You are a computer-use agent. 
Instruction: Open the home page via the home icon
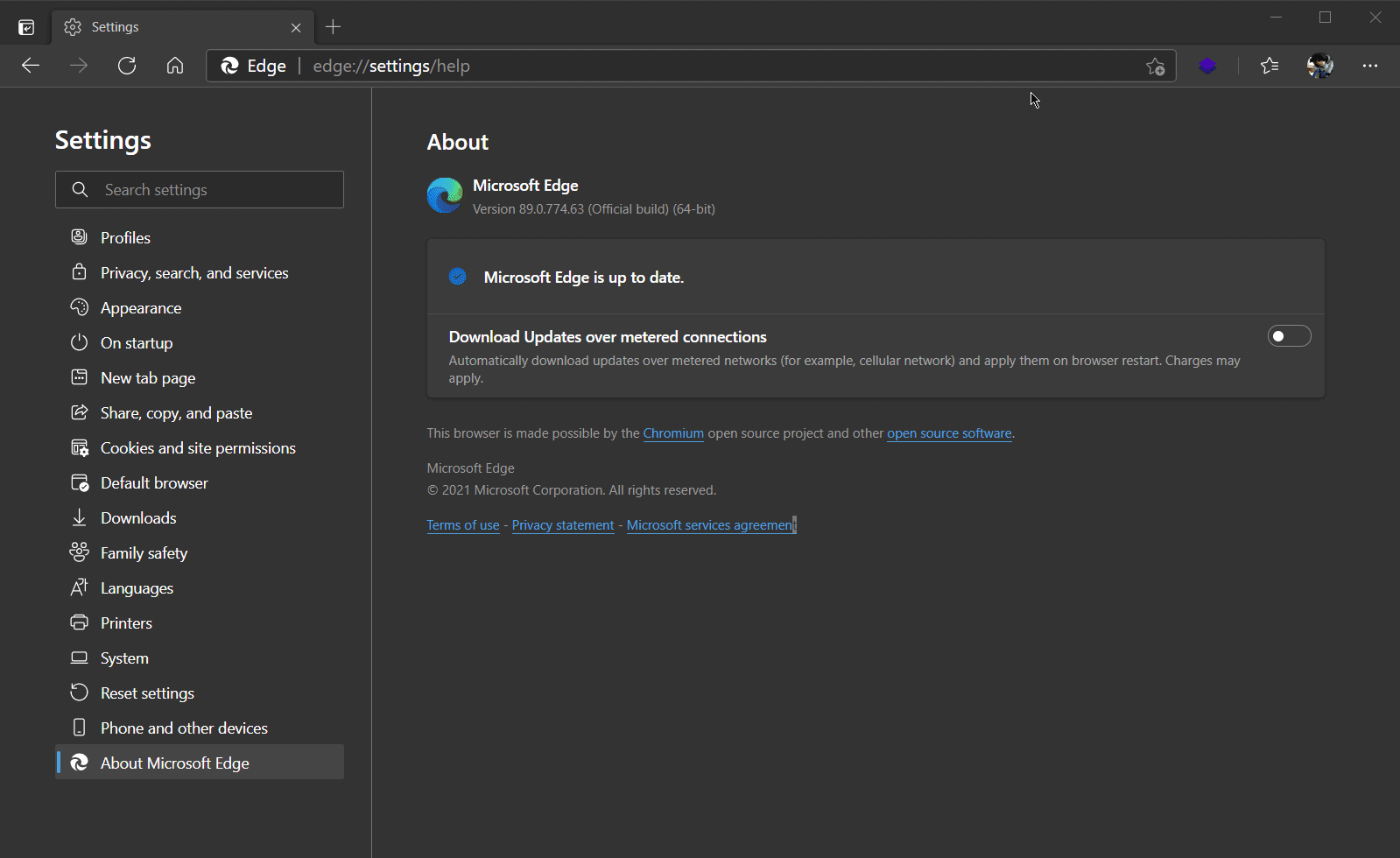click(x=175, y=66)
